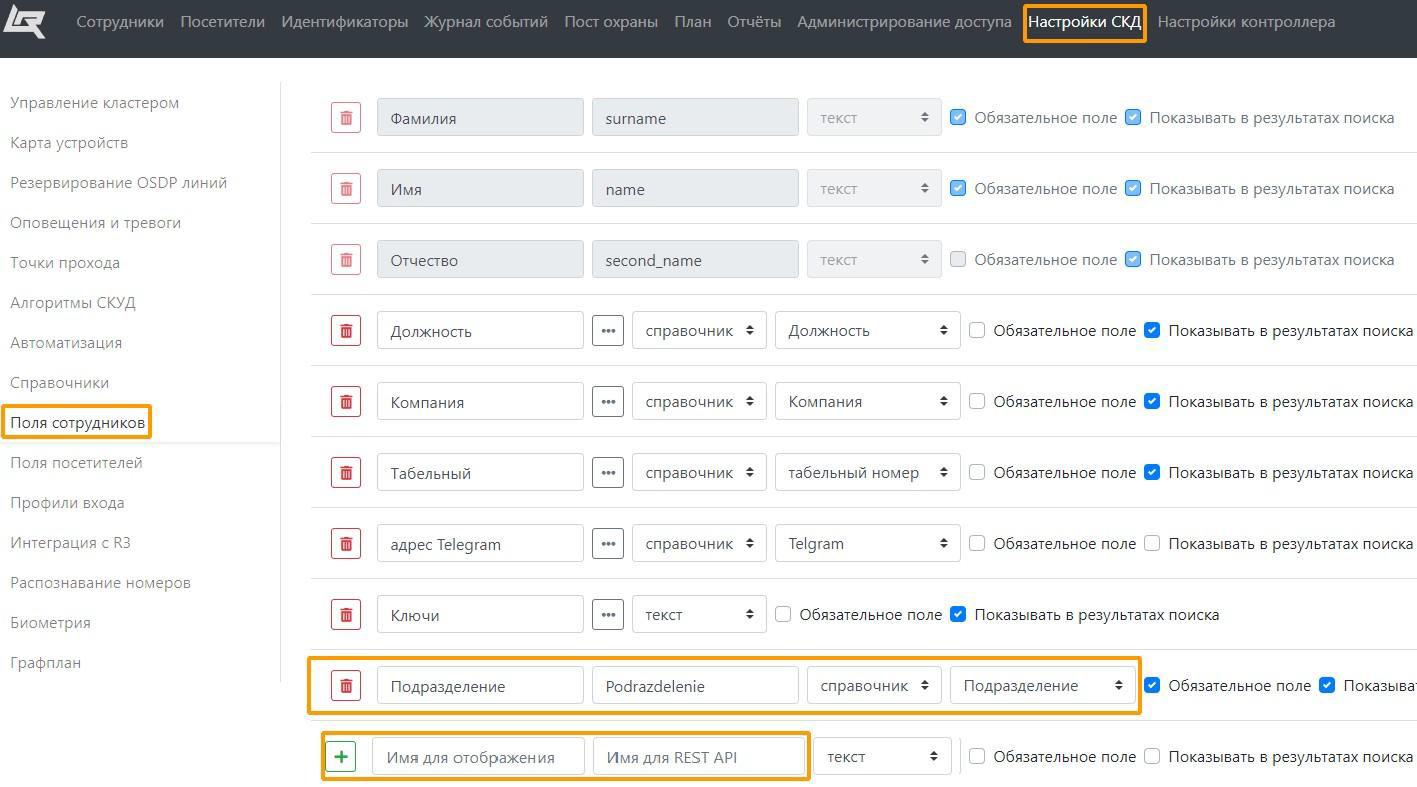
Task: Open the Журнал событий menu
Action: [x=486, y=22]
